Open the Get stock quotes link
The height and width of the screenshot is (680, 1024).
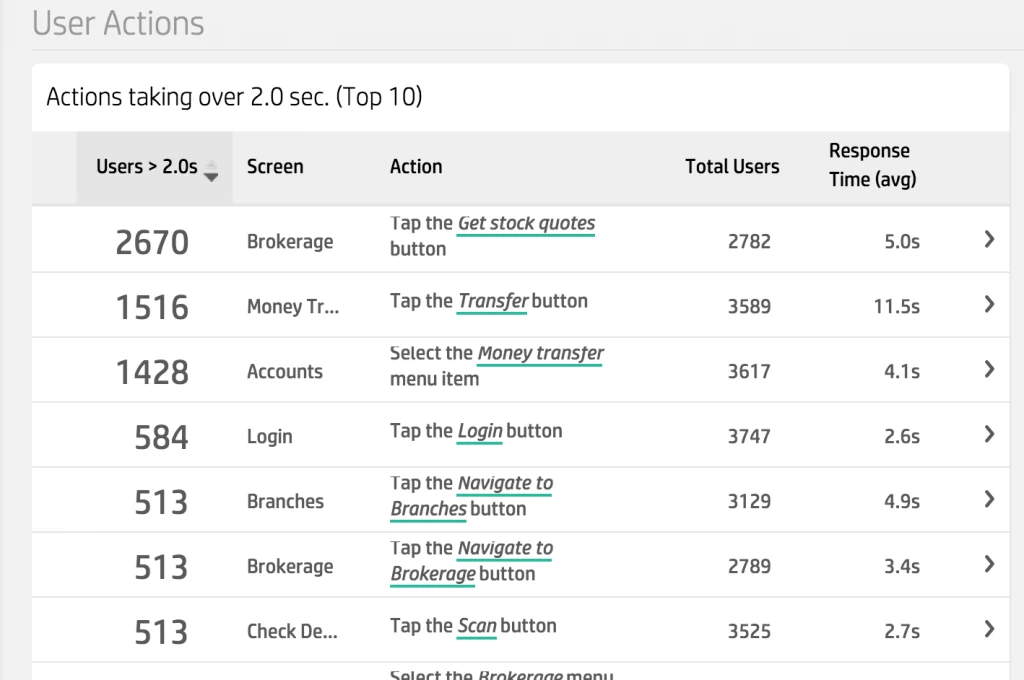[x=526, y=223]
